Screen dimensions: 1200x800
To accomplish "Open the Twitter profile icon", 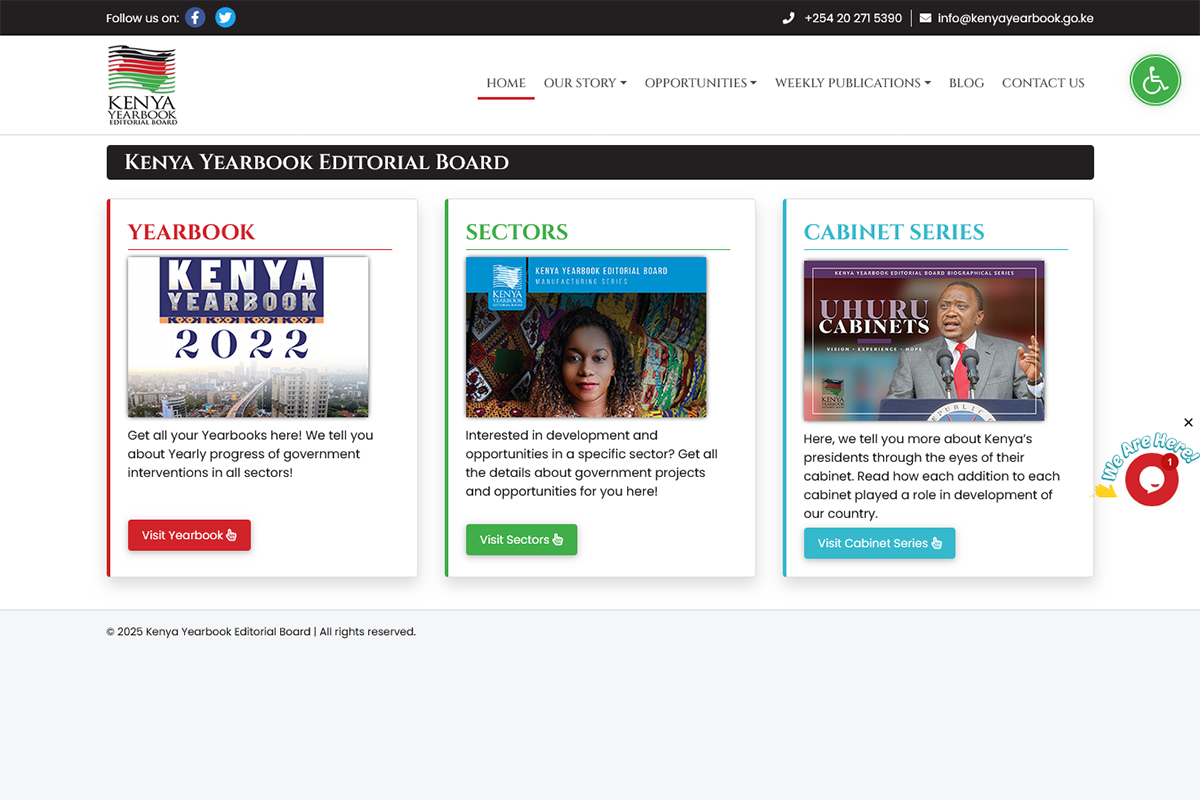I will pos(225,17).
